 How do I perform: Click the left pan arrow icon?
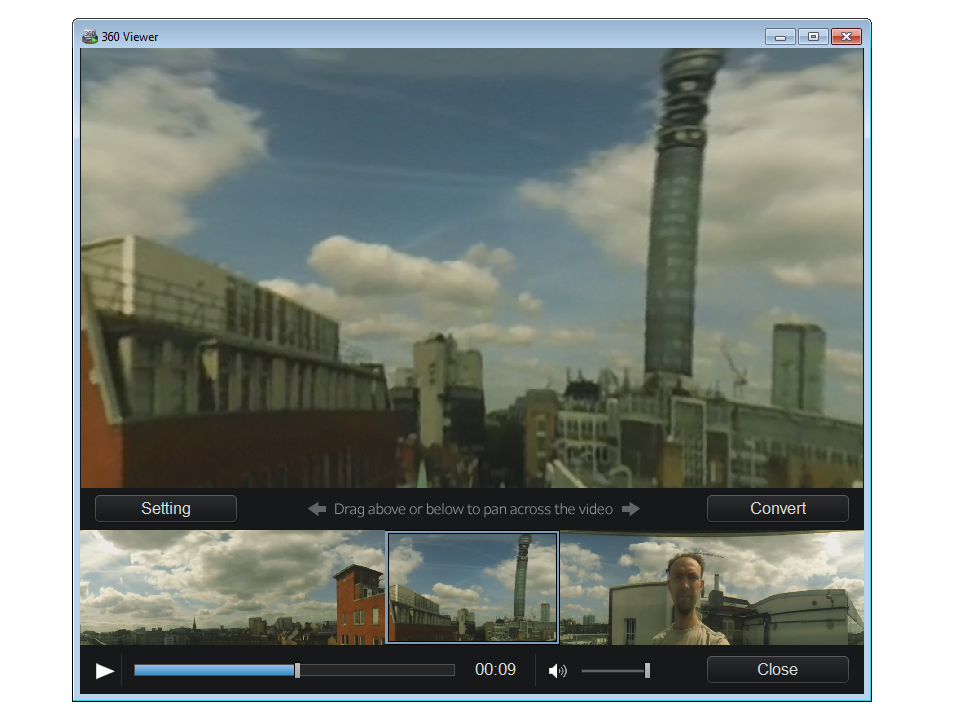pos(317,509)
